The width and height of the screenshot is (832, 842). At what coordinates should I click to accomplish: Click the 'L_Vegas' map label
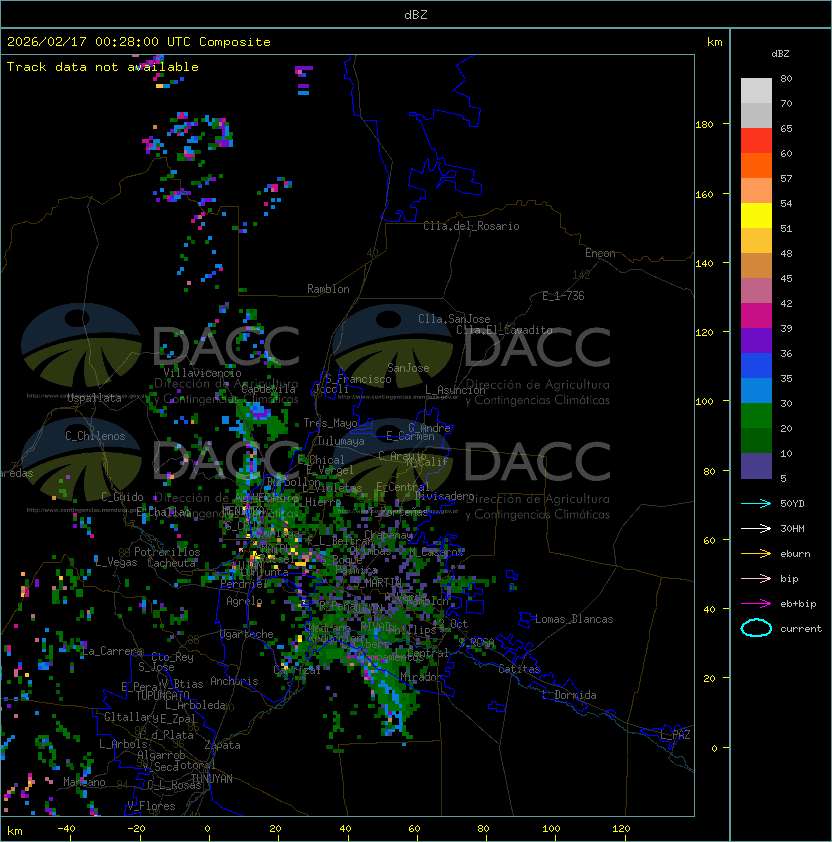(x=116, y=562)
